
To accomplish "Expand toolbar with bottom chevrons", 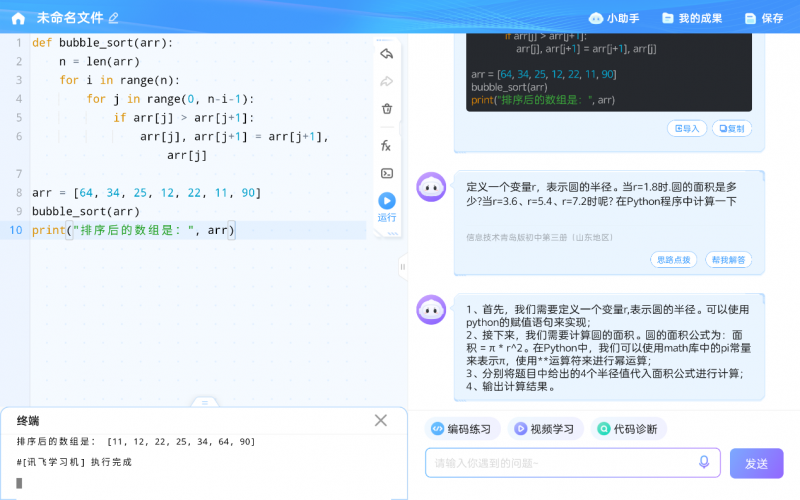I will pyautogui.click(x=392, y=233).
